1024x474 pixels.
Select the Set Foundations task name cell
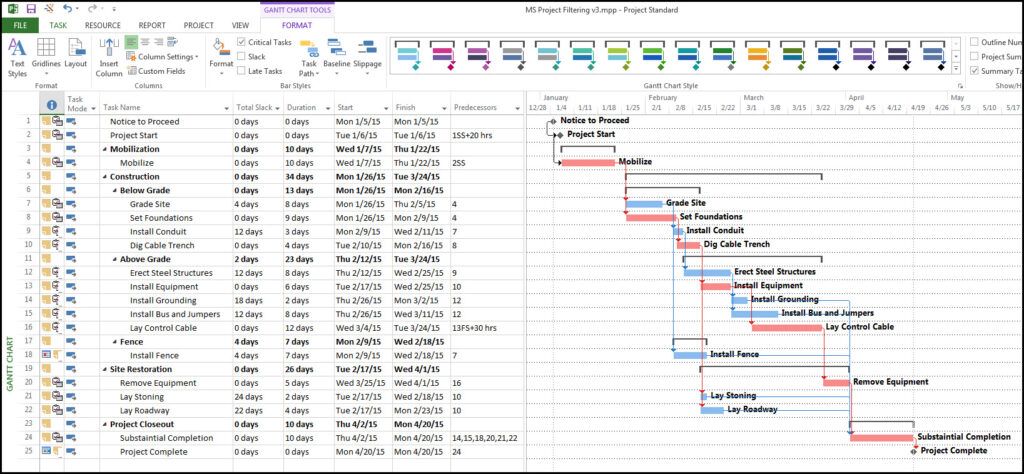click(x=167, y=218)
